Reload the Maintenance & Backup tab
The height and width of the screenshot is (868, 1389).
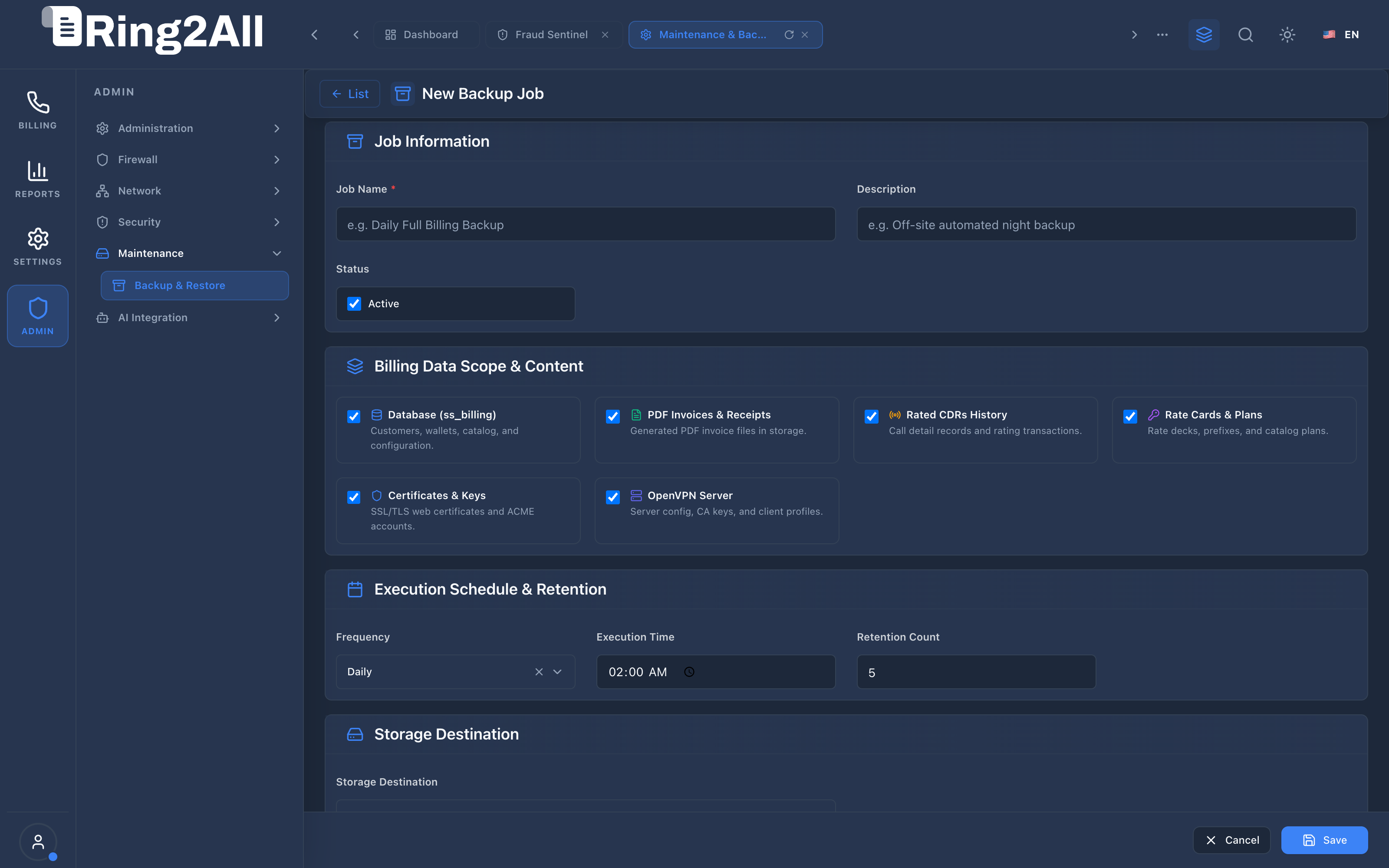pos(789,34)
